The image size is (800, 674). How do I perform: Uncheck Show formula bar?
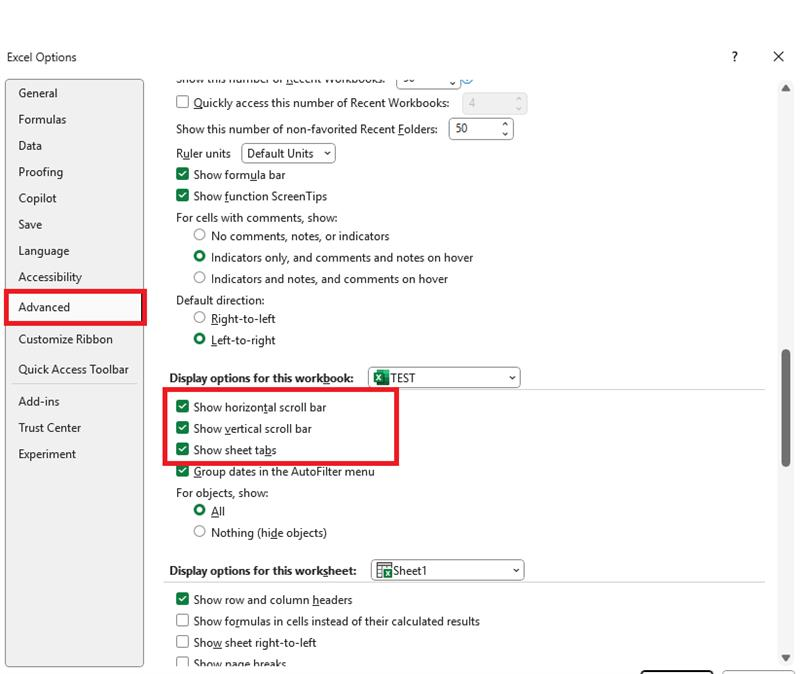click(182, 174)
